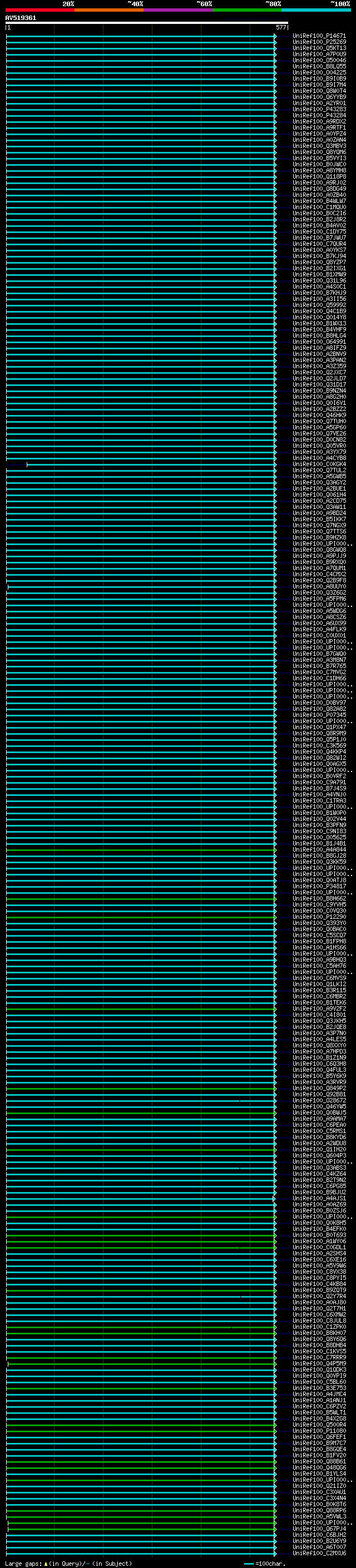Select hit UniRef100_B1FV20

[319, 1456]
